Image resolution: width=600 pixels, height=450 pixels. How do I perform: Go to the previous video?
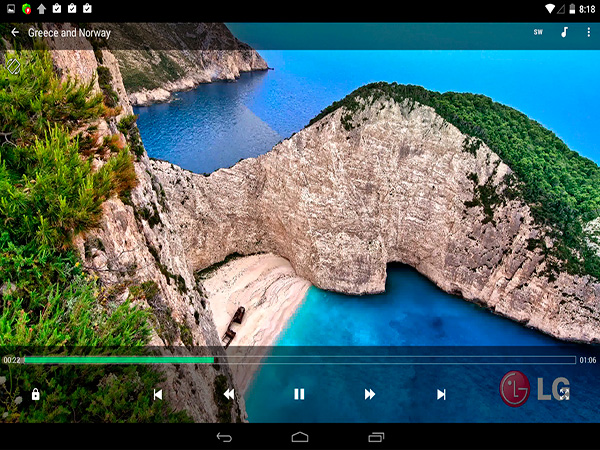(x=157, y=394)
